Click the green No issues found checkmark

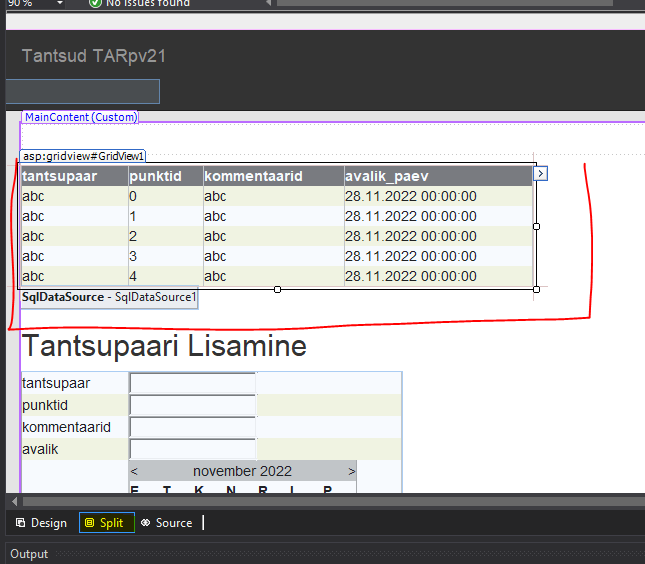[95, 3]
